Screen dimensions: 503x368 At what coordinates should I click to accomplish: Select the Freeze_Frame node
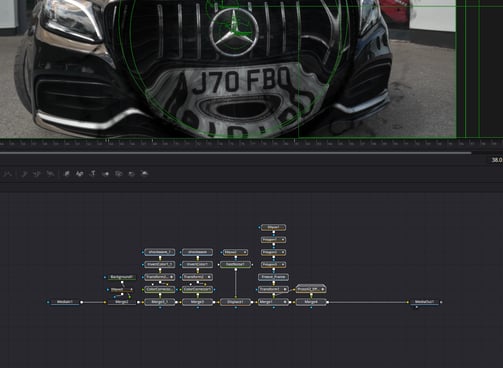[273, 277]
